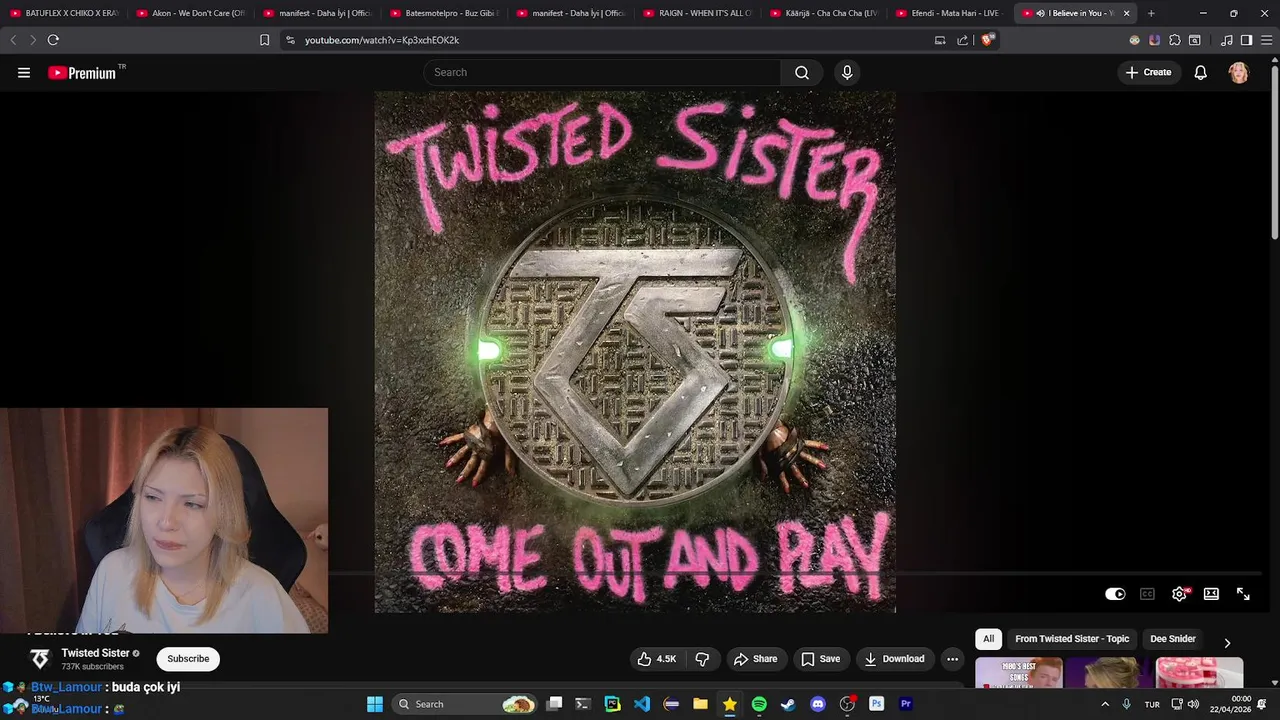Viewport: 1280px width, 720px height.
Task: Click the Share button
Action: [755, 659]
